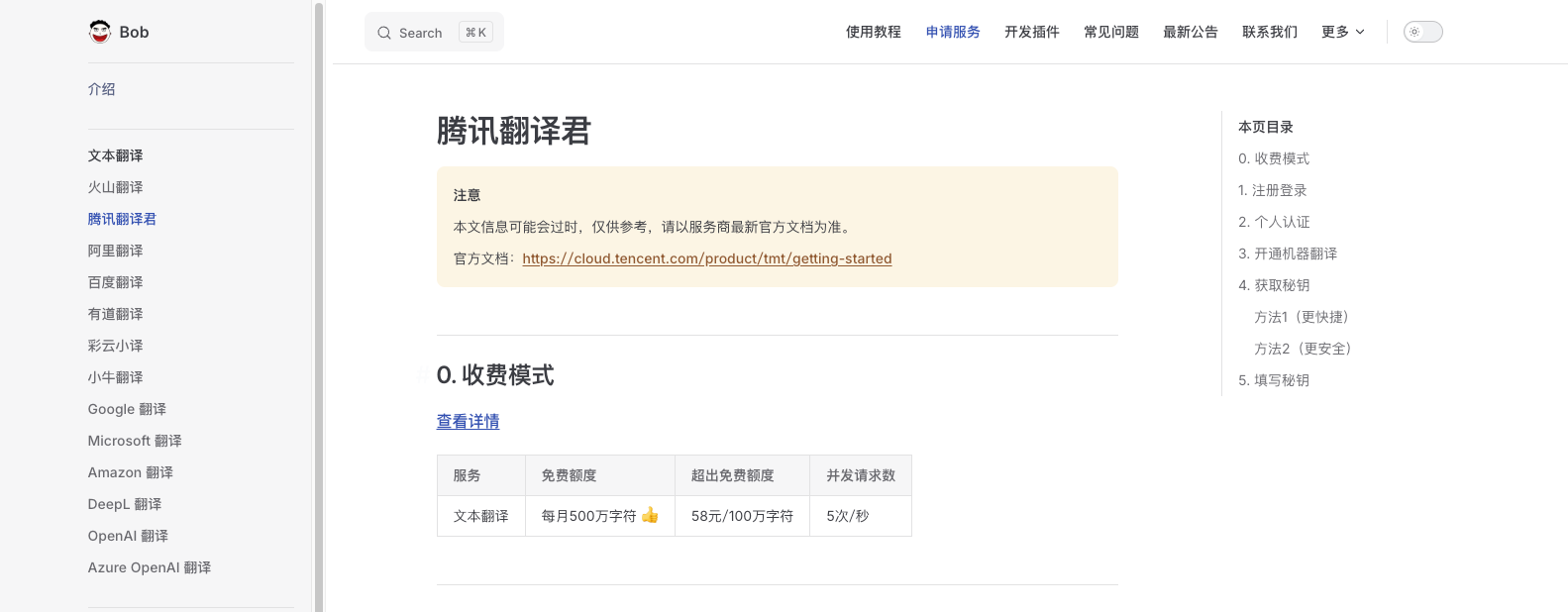
Task: Click the 并发请求数 column header
Action: pyautogui.click(x=861, y=475)
